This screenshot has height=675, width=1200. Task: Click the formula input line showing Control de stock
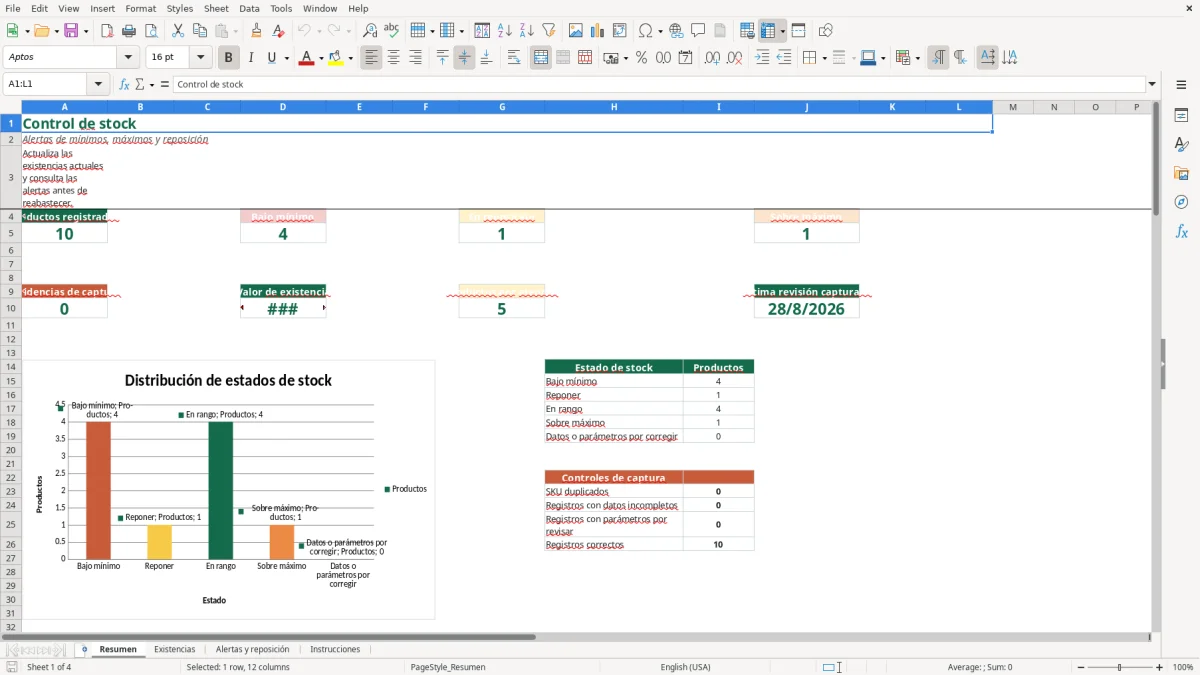pos(659,84)
